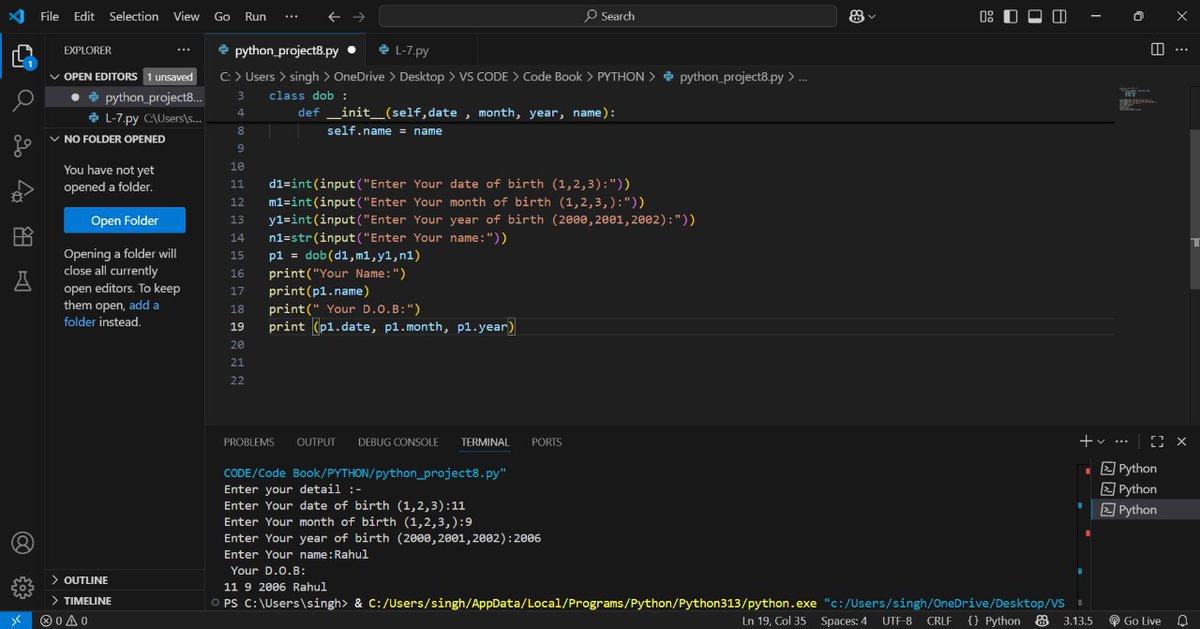Open the Search view in activity bar
The image size is (1200, 629).
point(22,100)
